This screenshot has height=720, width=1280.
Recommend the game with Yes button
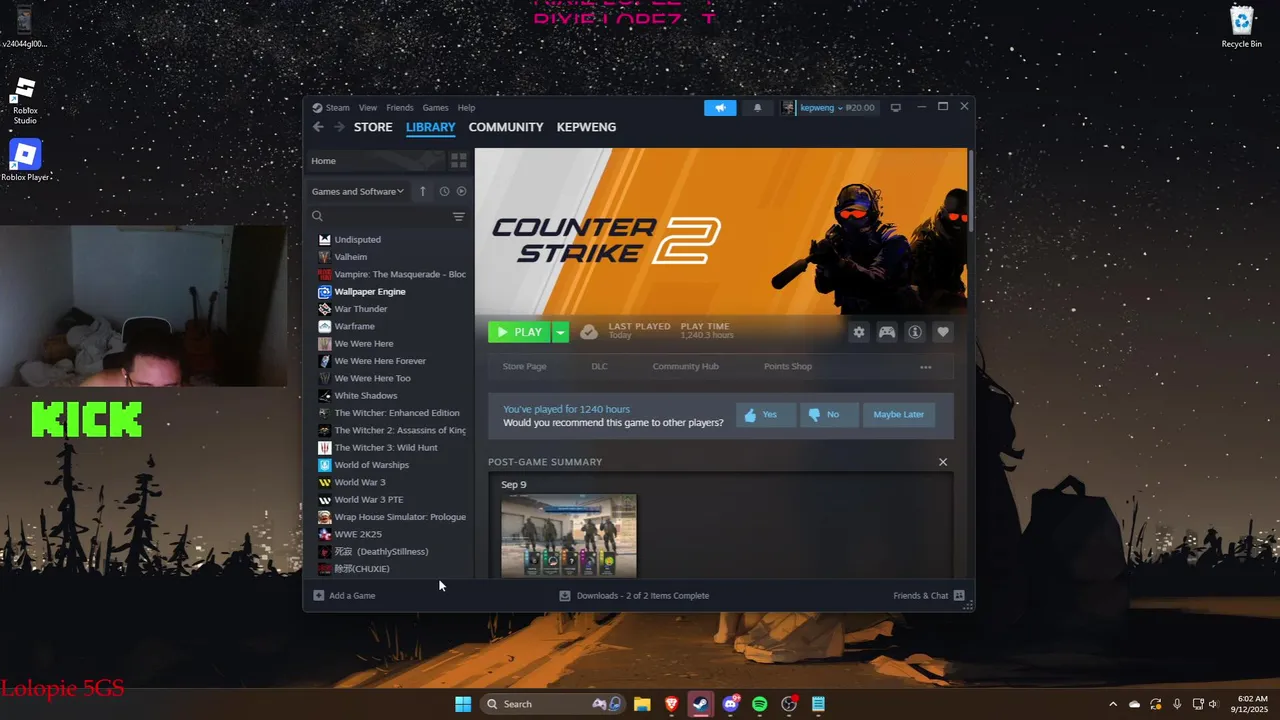766,415
